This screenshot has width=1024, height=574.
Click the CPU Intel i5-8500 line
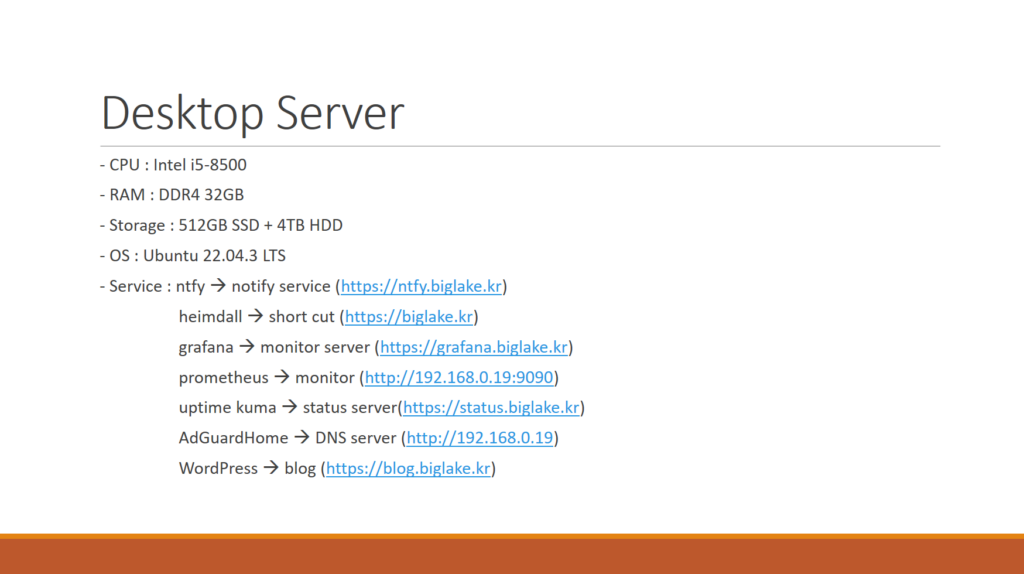(173, 165)
